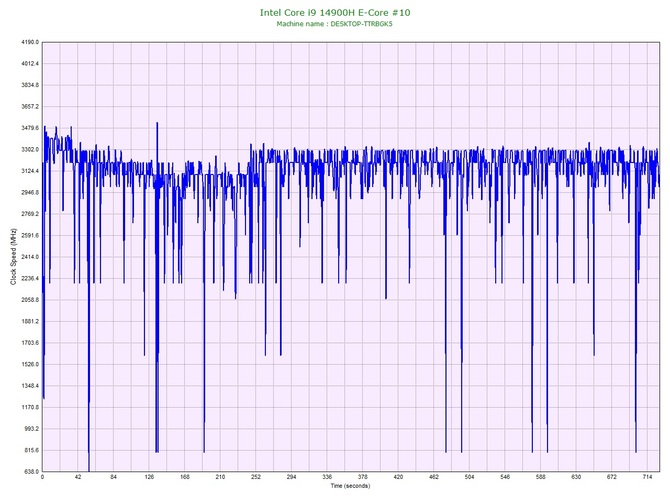Select the 815.6 y-axis label
670x503 pixels.
(x=31, y=450)
